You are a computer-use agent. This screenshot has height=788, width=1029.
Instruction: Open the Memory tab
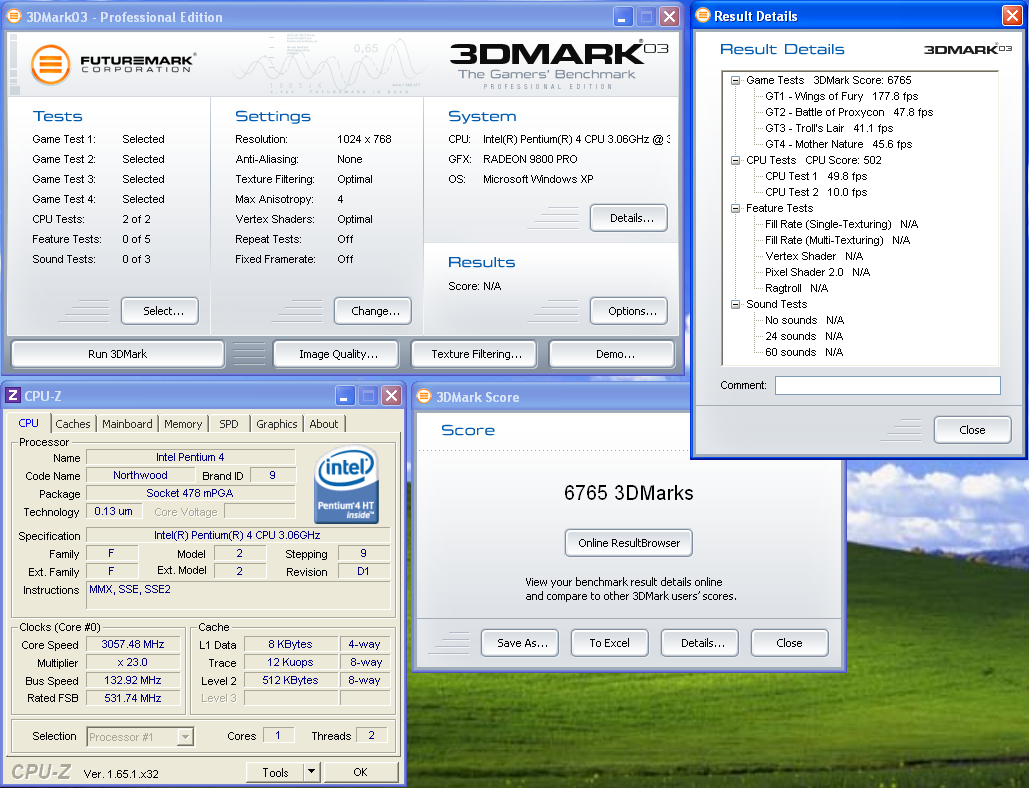click(183, 424)
